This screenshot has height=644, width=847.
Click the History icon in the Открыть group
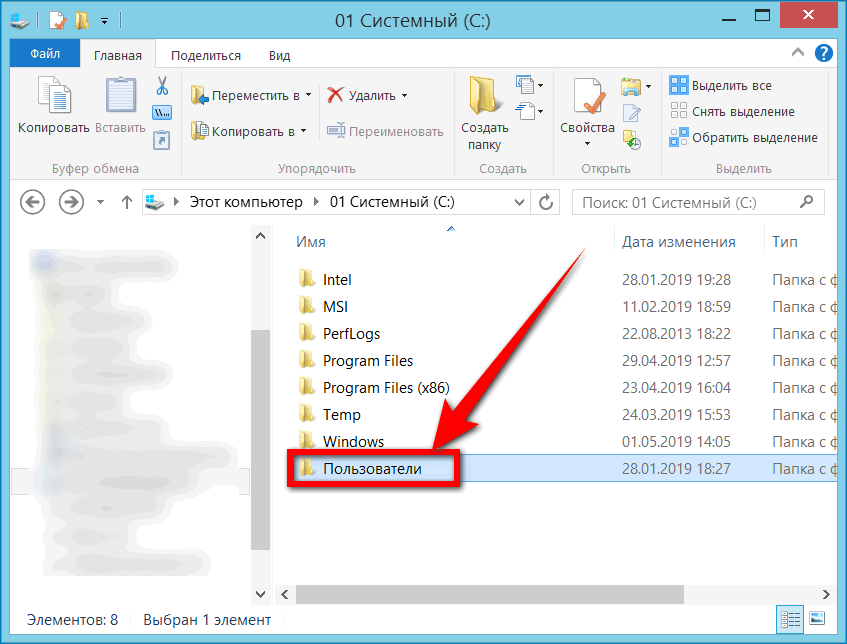(631, 140)
